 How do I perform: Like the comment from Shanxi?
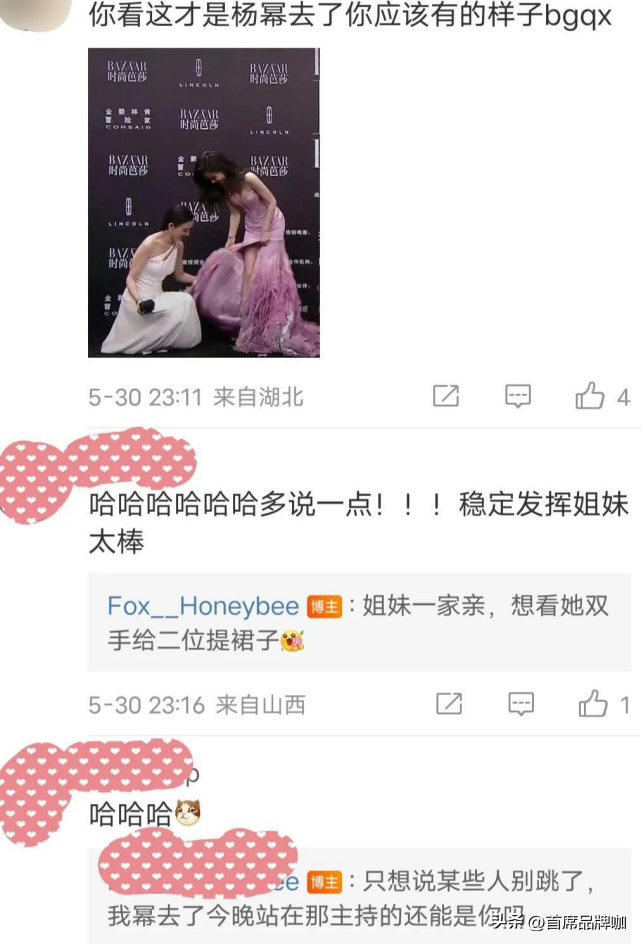point(593,703)
